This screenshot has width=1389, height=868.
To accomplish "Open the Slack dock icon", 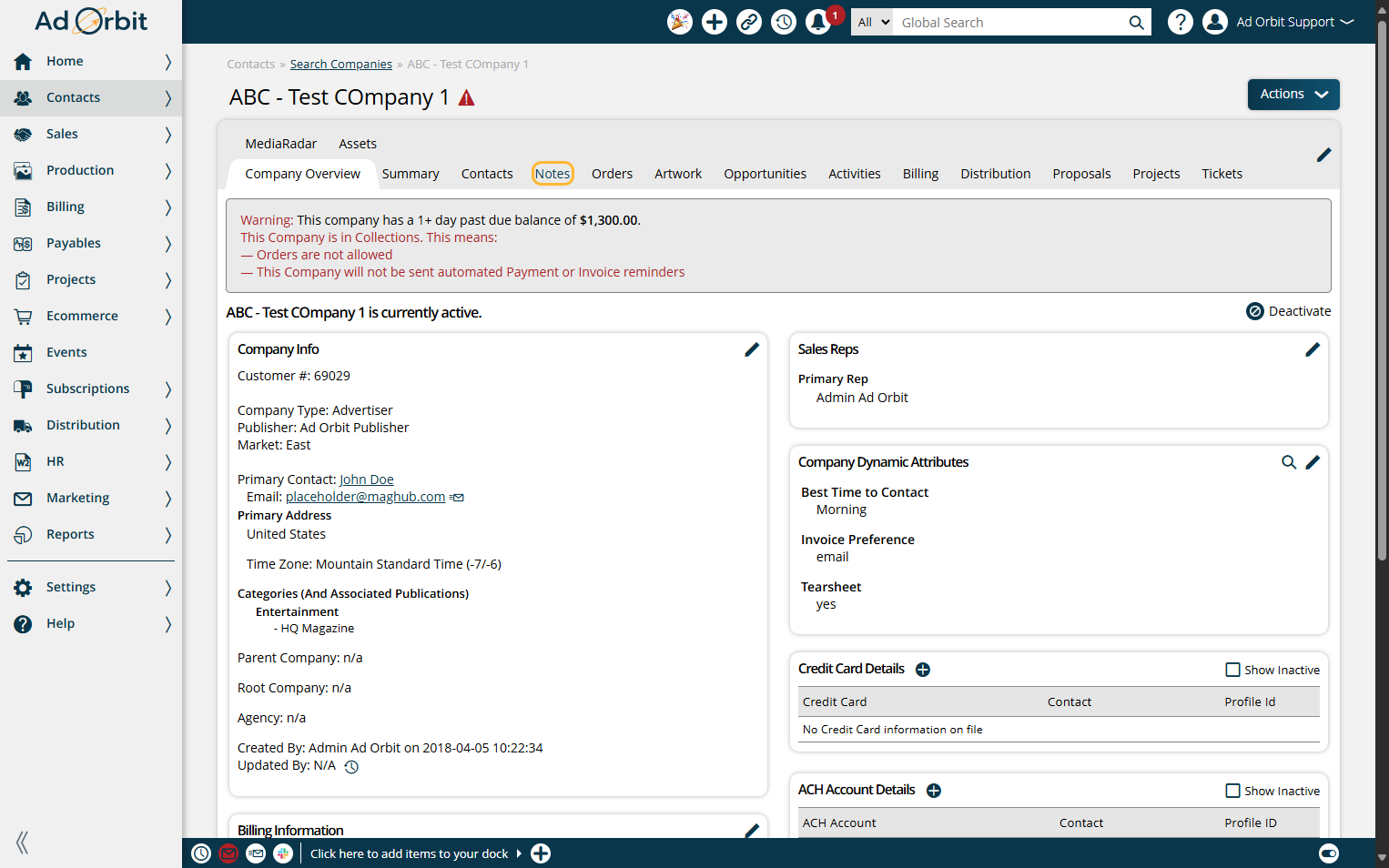I will click(x=283, y=853).
